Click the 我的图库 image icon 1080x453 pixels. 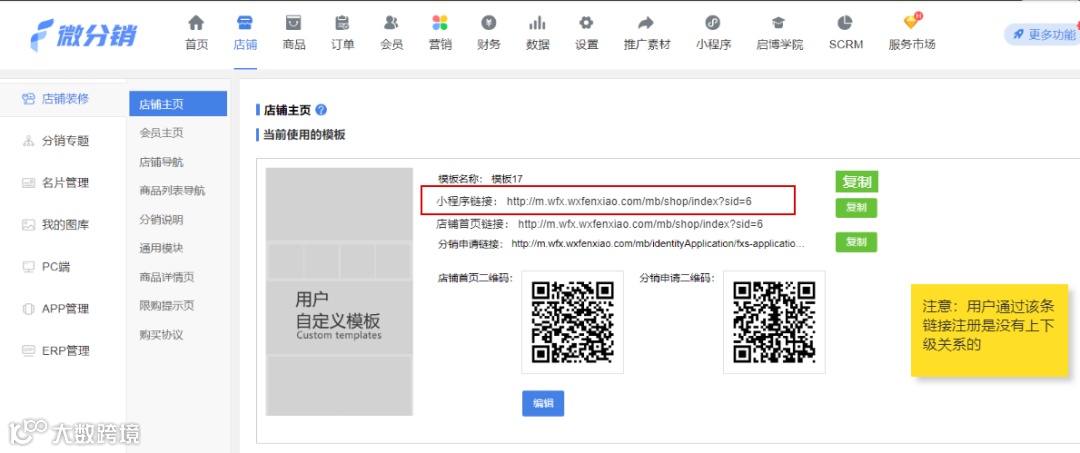(28, 224)
